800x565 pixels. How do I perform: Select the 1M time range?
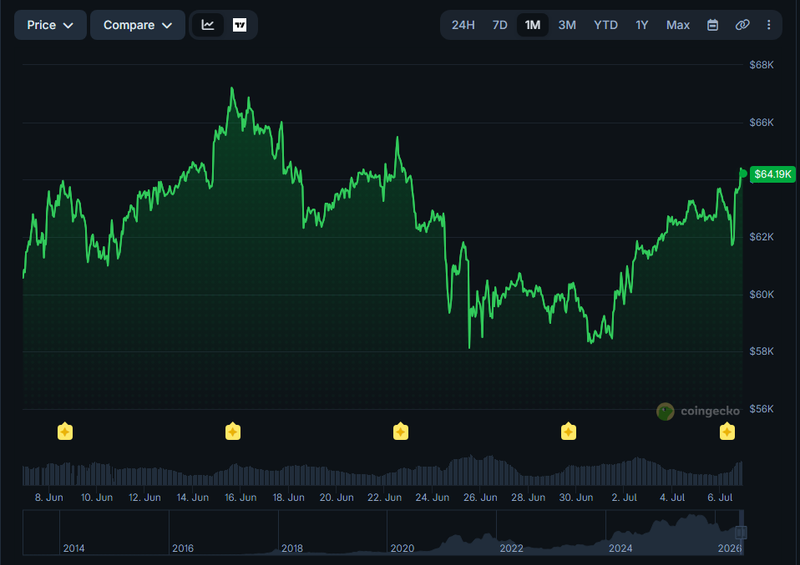point(533,25)
